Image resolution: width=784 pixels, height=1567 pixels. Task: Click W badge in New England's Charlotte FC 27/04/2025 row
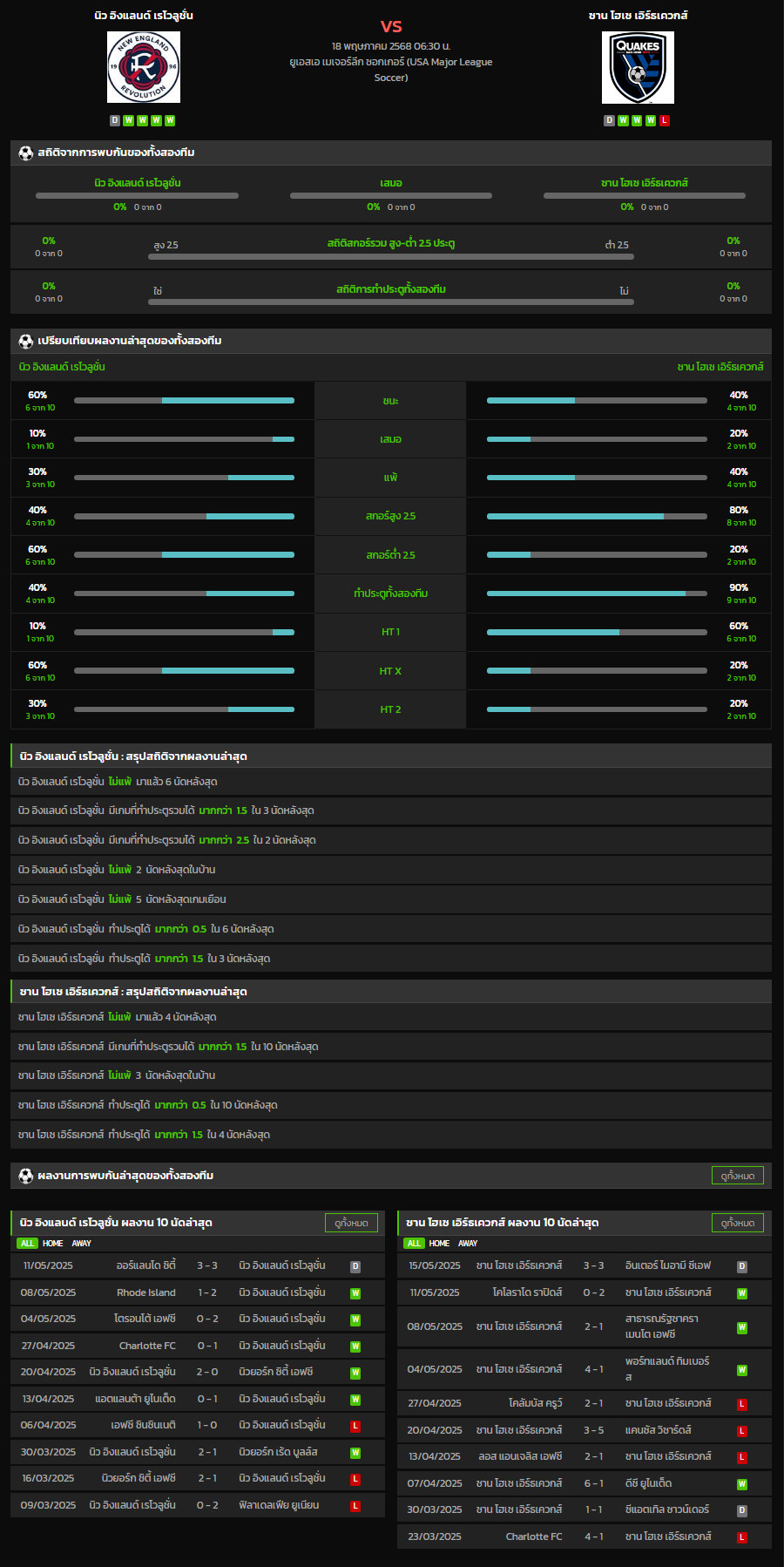point(355,1347)
